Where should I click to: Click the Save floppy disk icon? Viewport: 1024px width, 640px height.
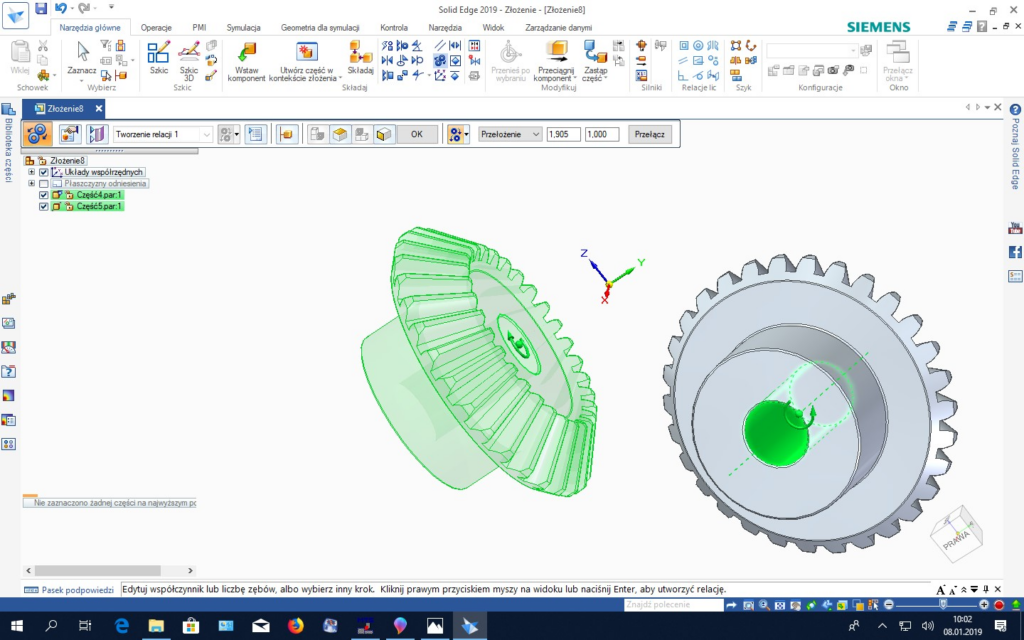point(41,8)
